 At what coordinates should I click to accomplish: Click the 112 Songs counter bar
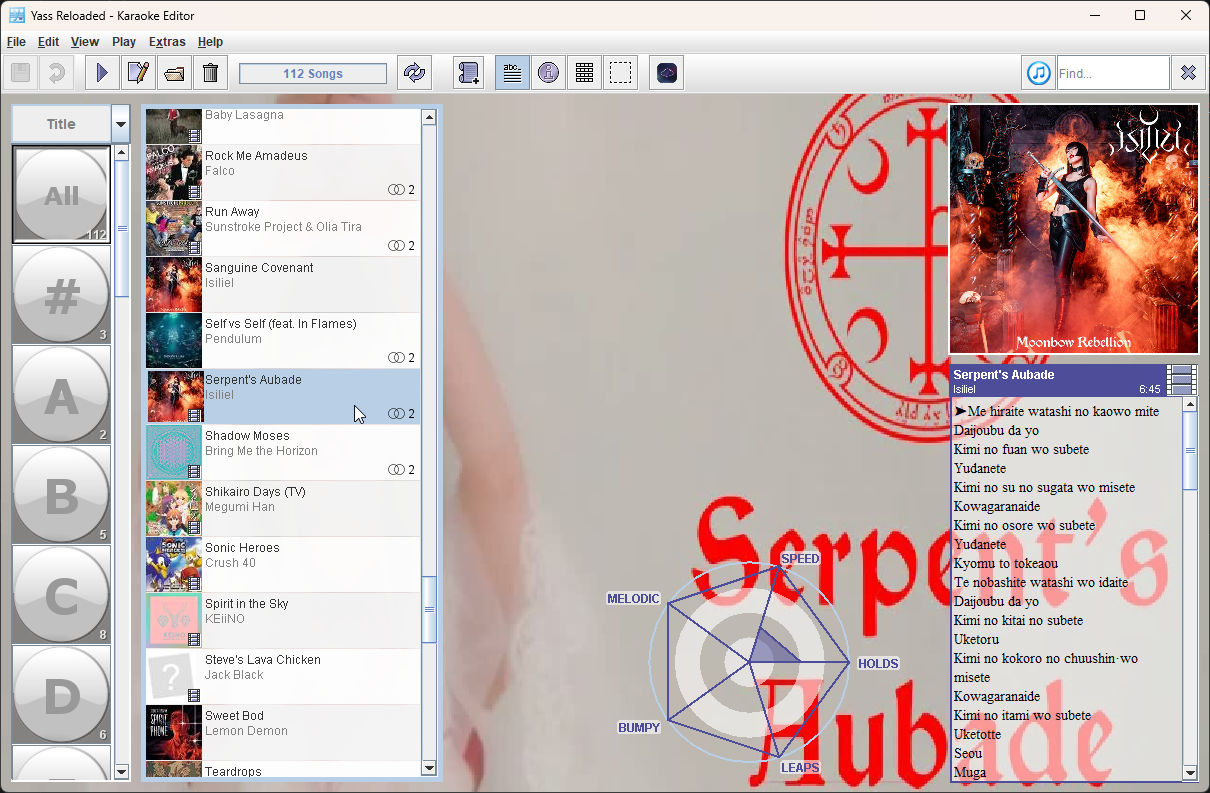[313, 74]
